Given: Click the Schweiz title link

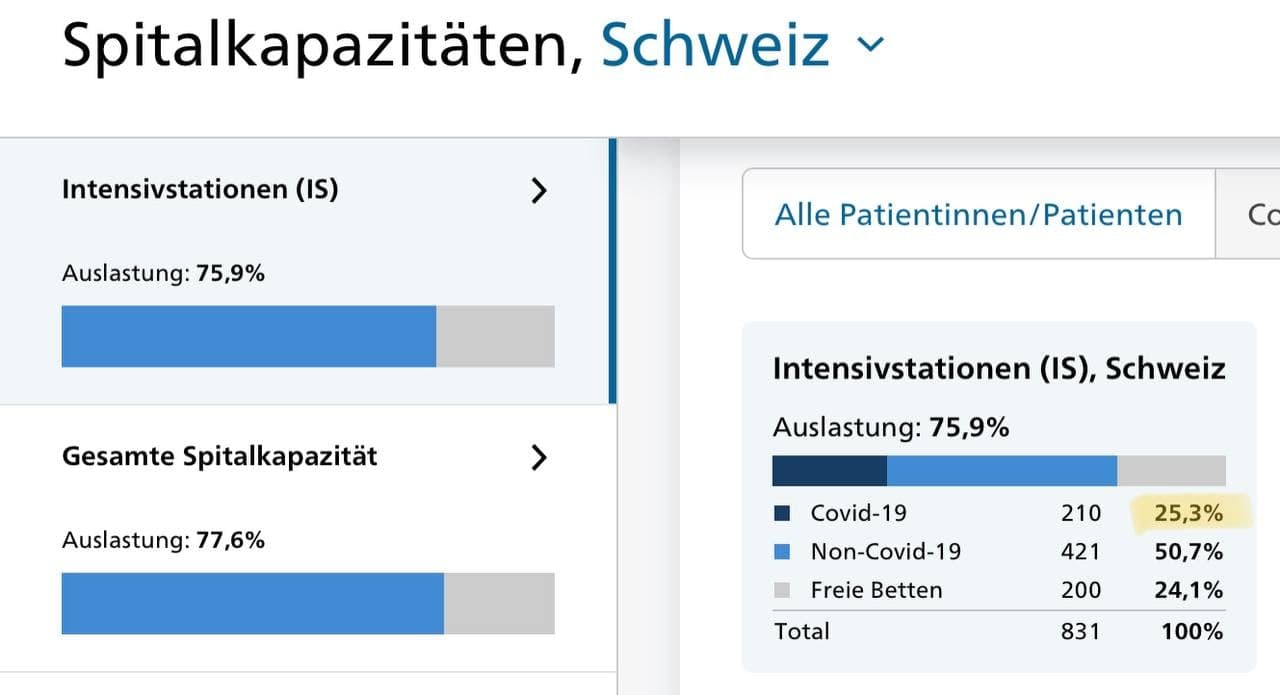Looking at the screenshot, I should pos(715,45).
